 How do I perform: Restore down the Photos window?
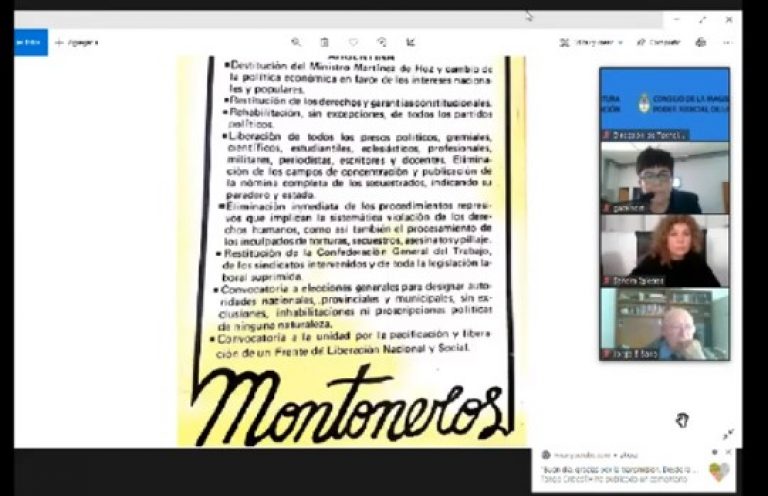pyautogui.click(x=703, y=20)
